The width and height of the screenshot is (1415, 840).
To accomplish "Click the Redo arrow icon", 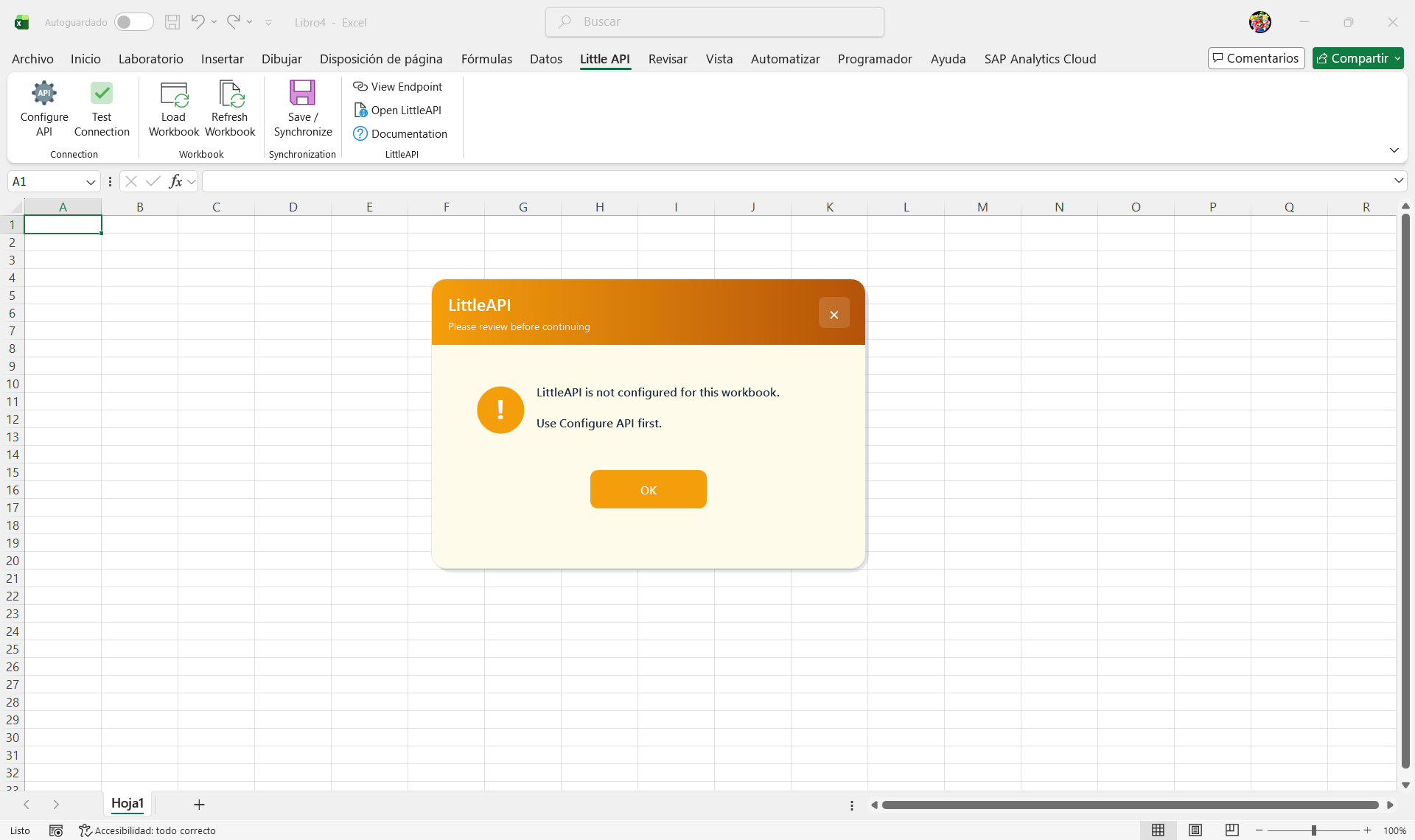I will (x=233, y=21).
